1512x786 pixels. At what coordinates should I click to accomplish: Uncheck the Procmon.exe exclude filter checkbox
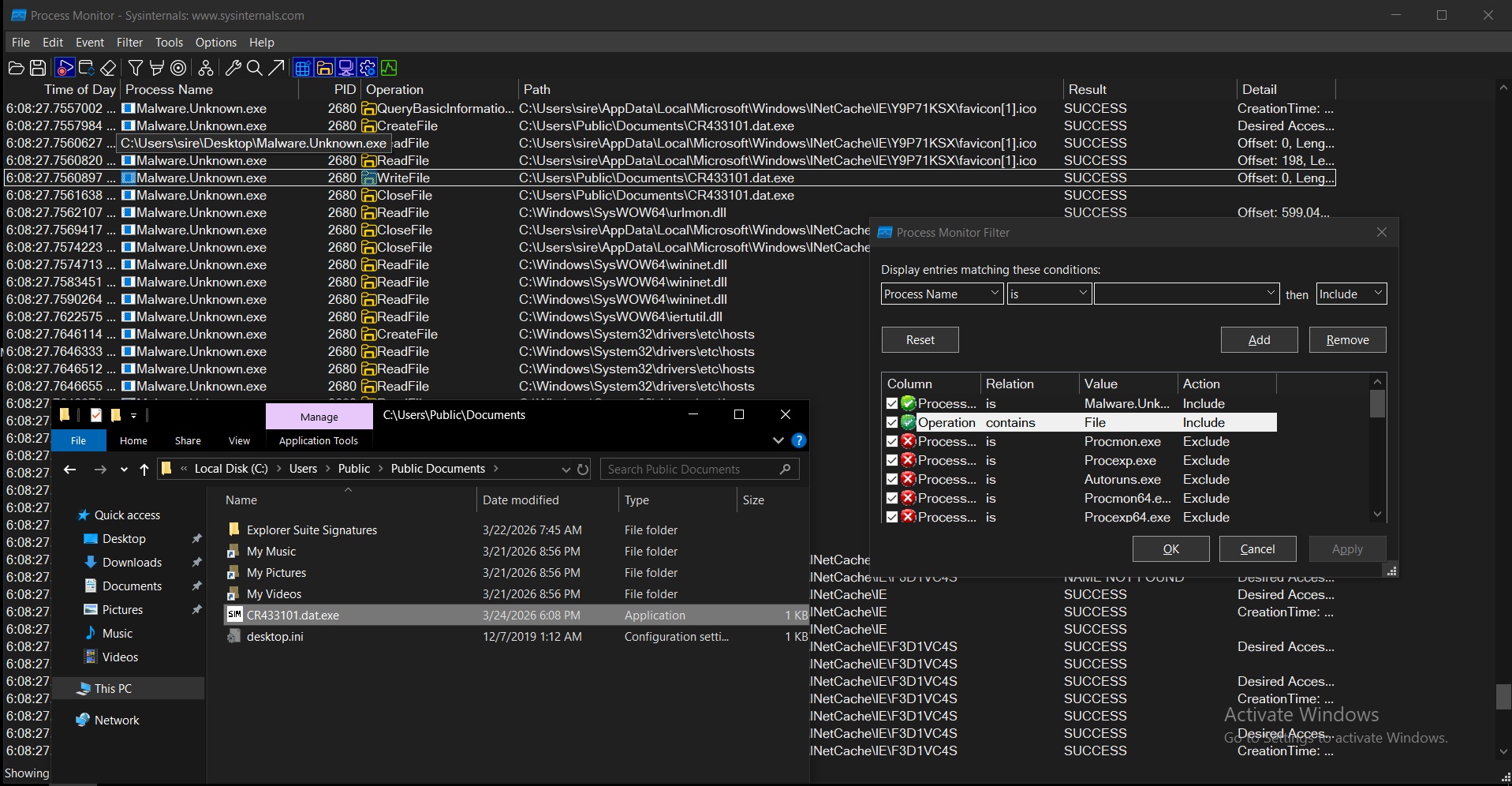(x=892, y=442)
